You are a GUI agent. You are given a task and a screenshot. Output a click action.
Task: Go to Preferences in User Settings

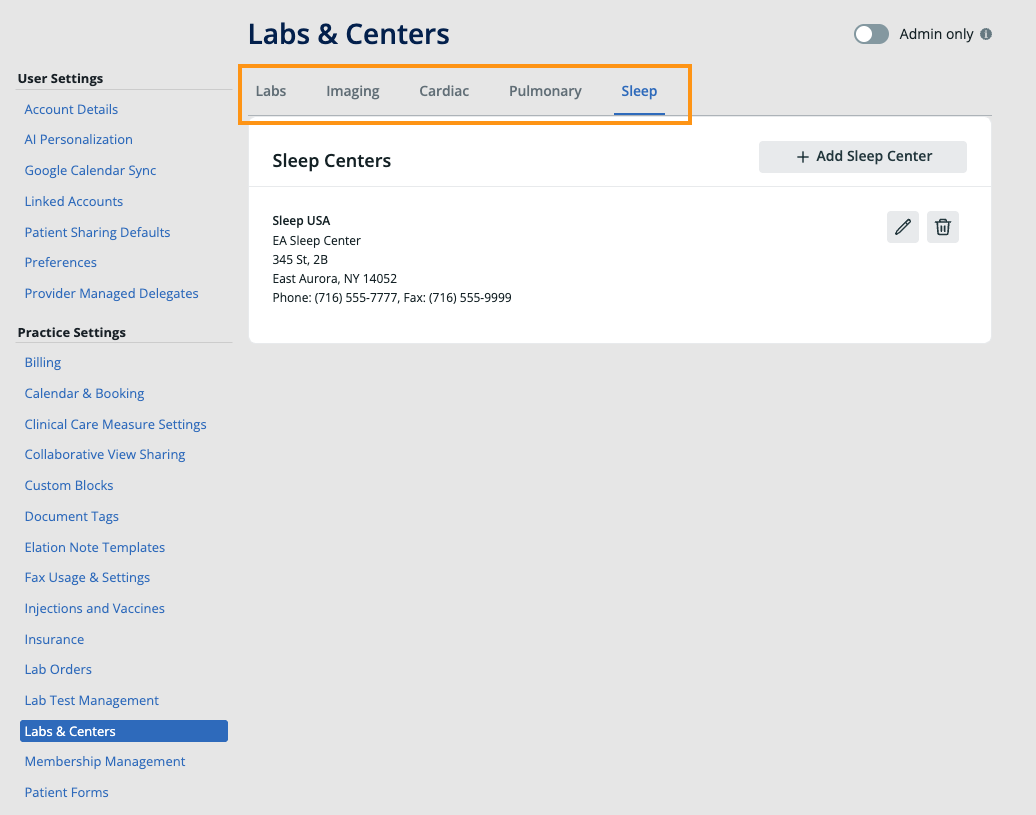coord(61,263)
